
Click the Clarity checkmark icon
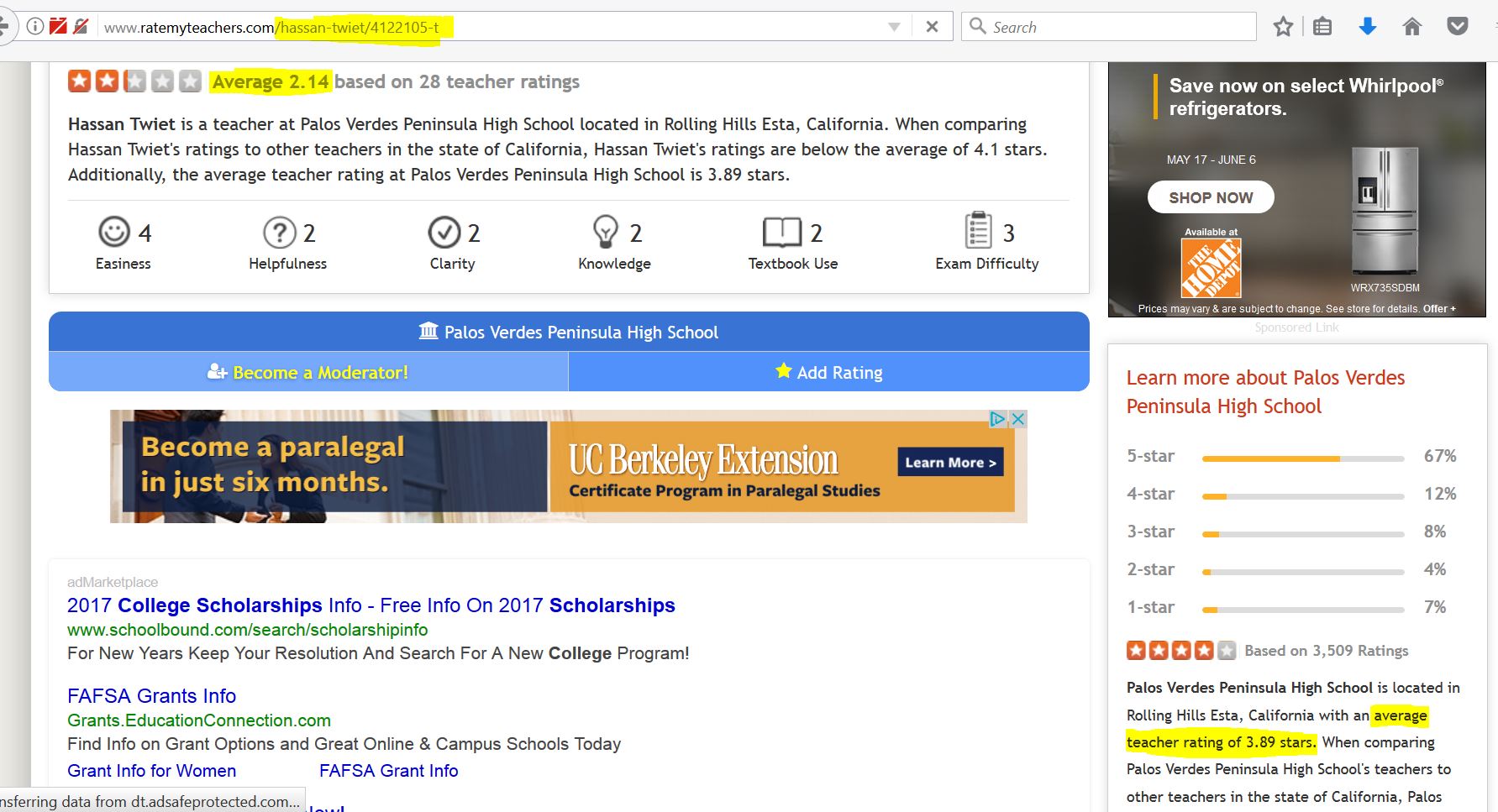click(x=444, y=233)
